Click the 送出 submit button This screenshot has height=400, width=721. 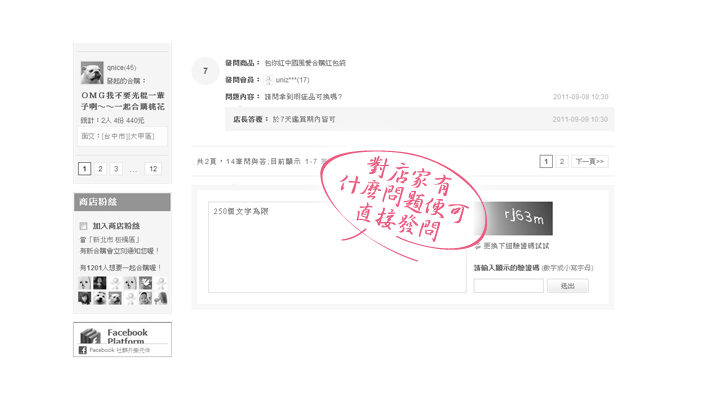tap(568, 286)
